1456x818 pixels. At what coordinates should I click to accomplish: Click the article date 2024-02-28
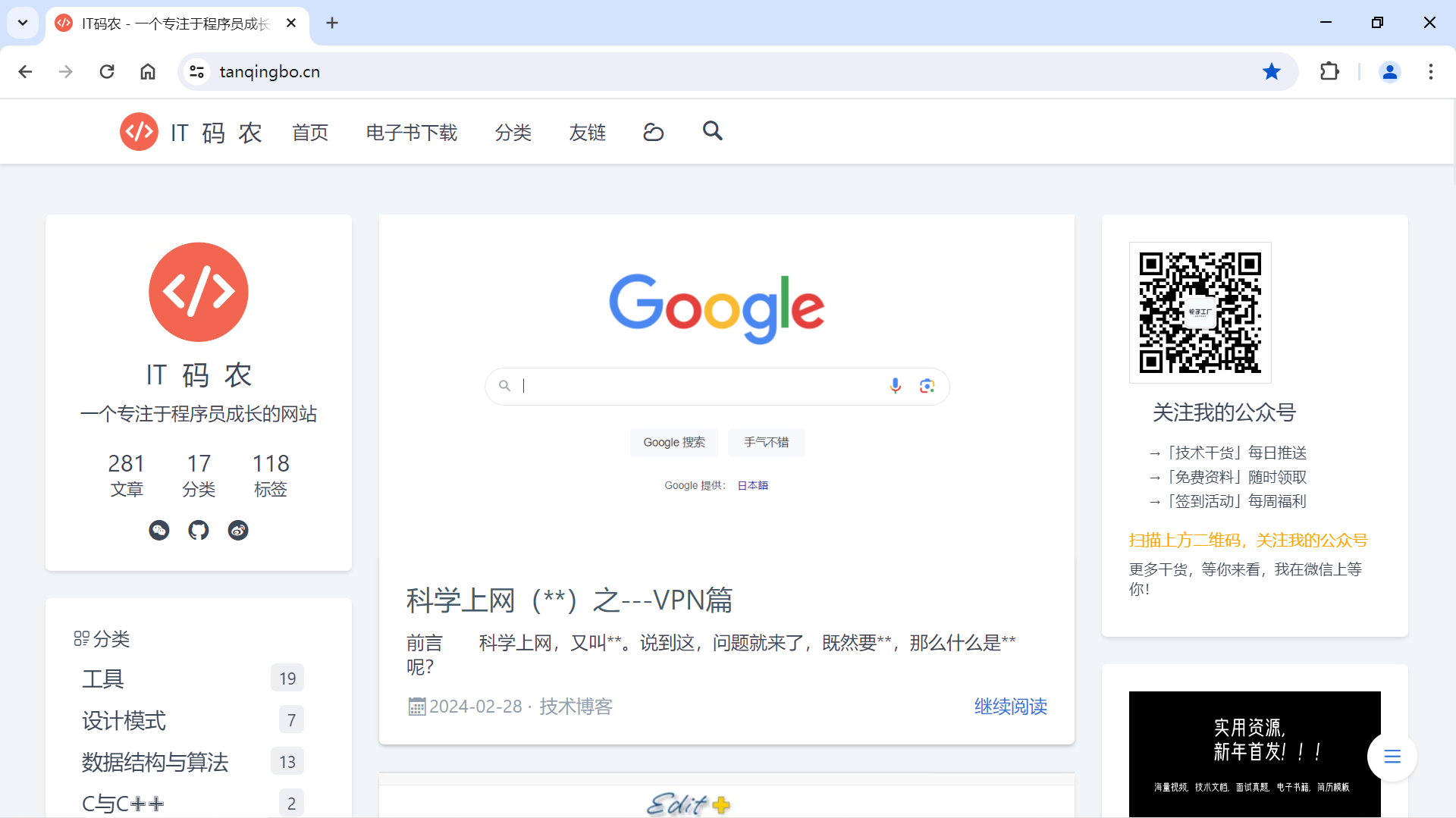coord(475,707)
